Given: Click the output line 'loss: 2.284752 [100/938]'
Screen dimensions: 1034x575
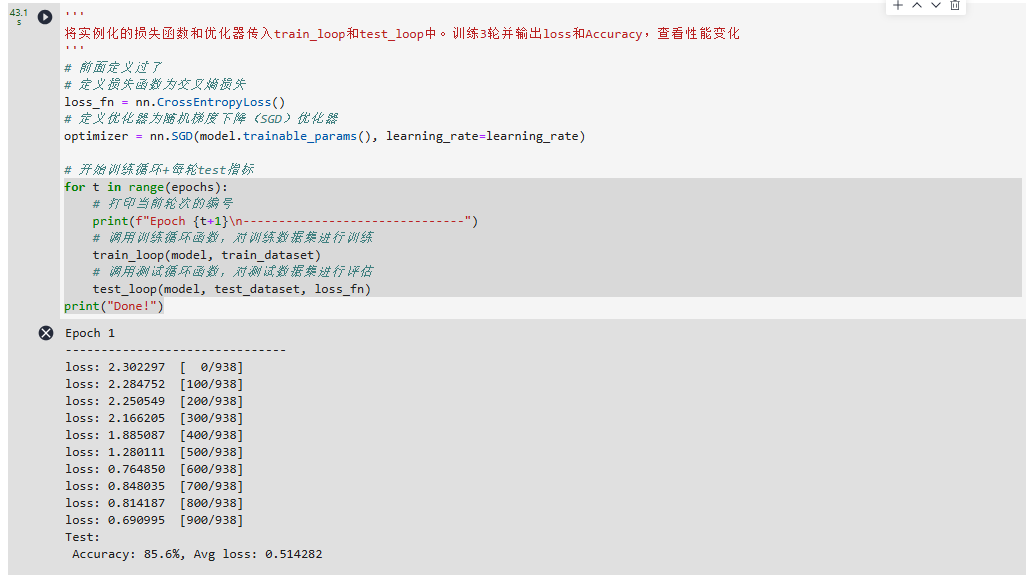Looking at the screenshot, I should (x=154, y=384).
